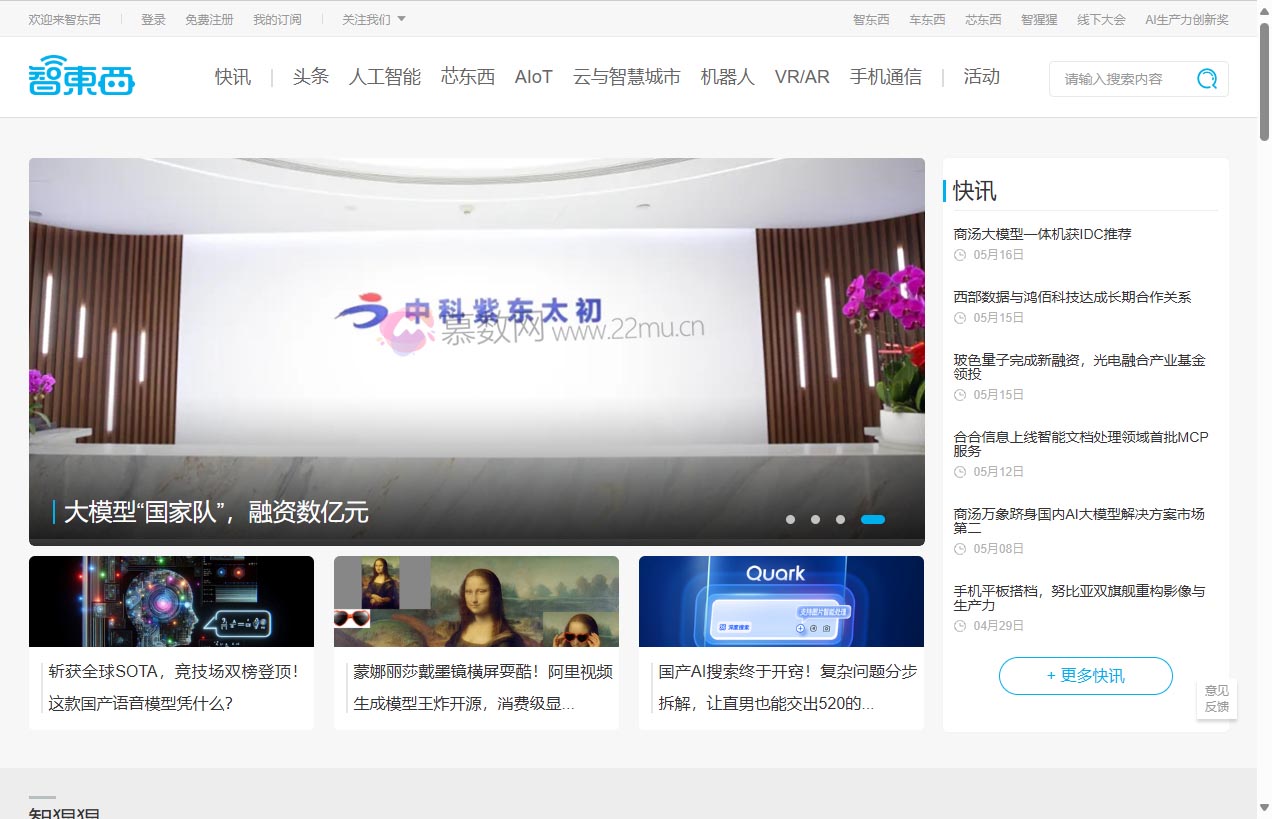
Task: Click the 免费注册 link
Action: (x=209, y=19)
